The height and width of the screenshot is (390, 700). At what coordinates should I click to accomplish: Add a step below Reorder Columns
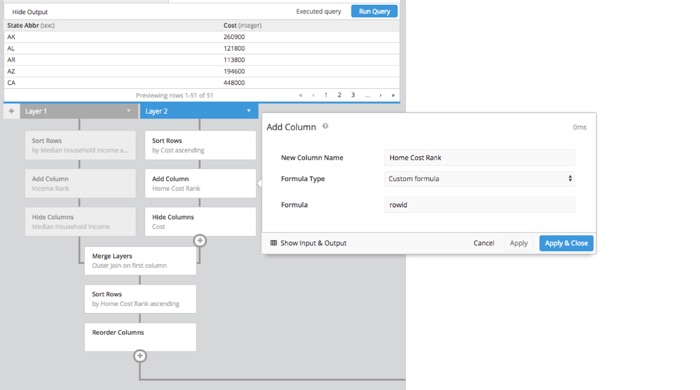(140, 356)
